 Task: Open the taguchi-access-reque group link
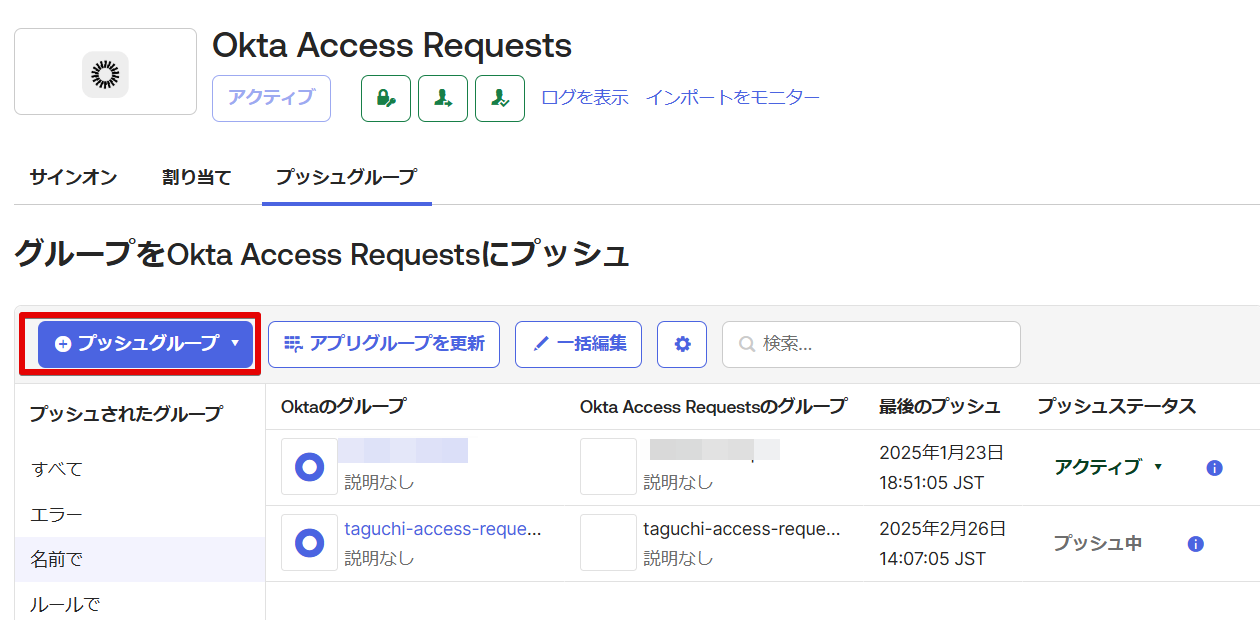pyautogui.click(x=441, y=529)
